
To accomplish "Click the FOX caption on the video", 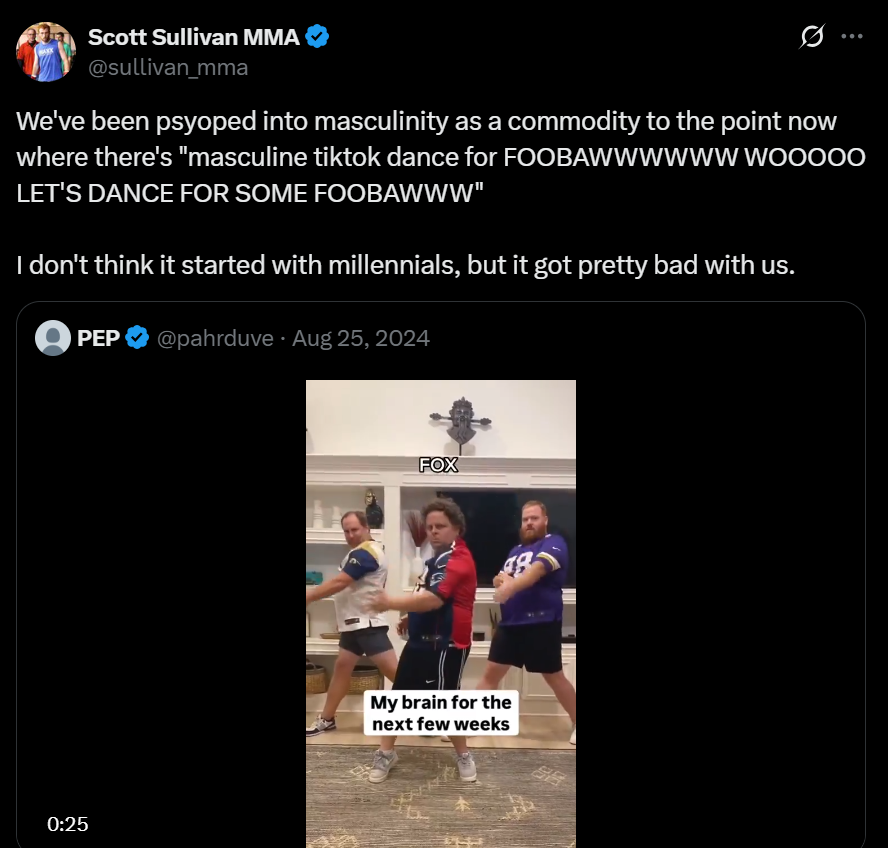I will tap(438, 464).
